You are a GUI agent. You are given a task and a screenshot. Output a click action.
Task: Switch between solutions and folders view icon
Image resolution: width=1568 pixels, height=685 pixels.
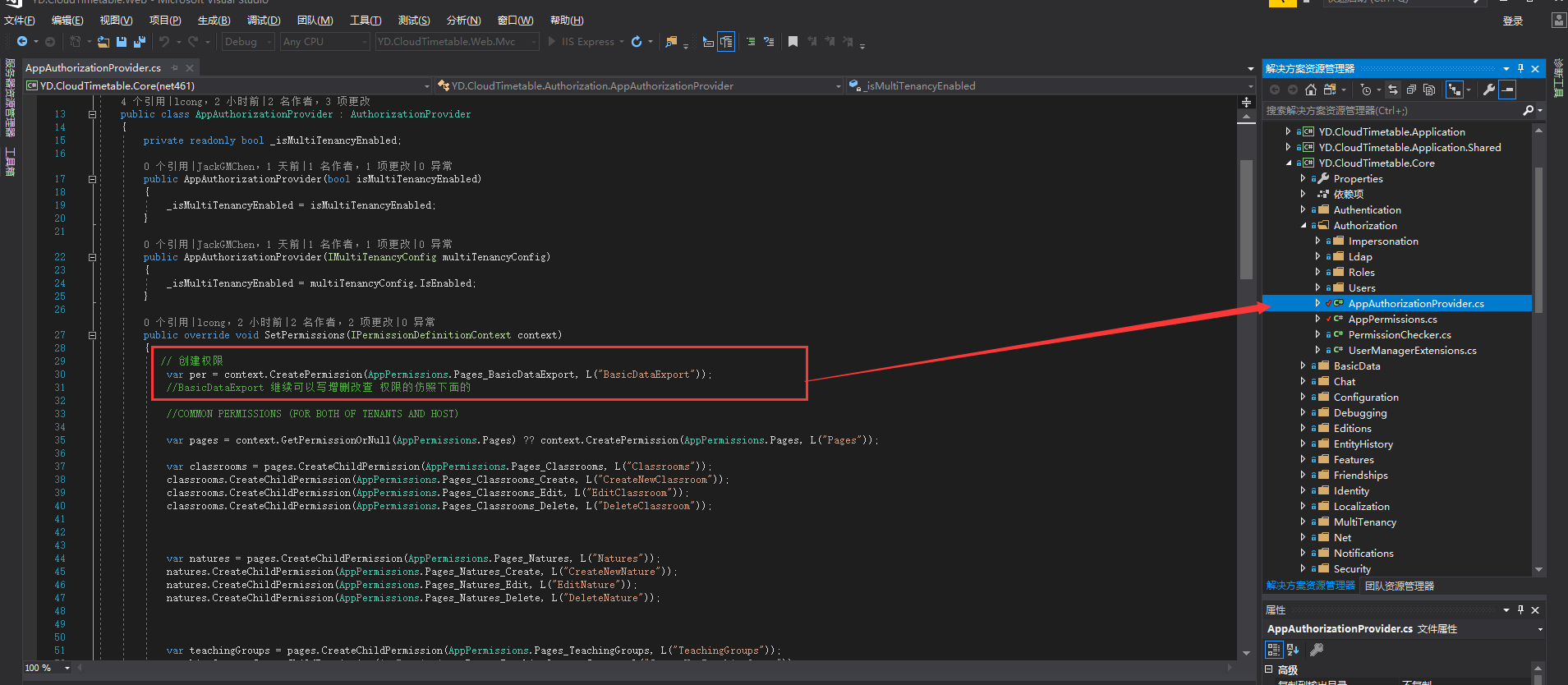(1330, 90)
